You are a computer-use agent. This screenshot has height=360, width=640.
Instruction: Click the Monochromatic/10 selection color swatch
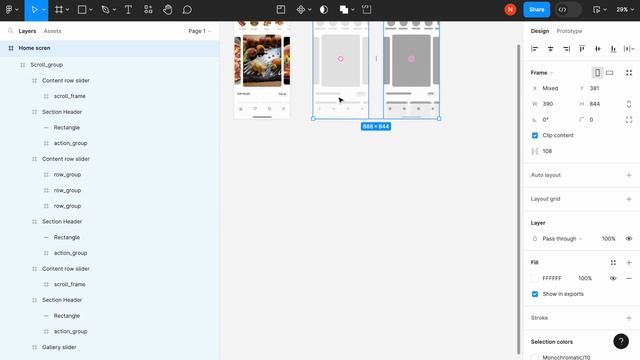[535, 357]
